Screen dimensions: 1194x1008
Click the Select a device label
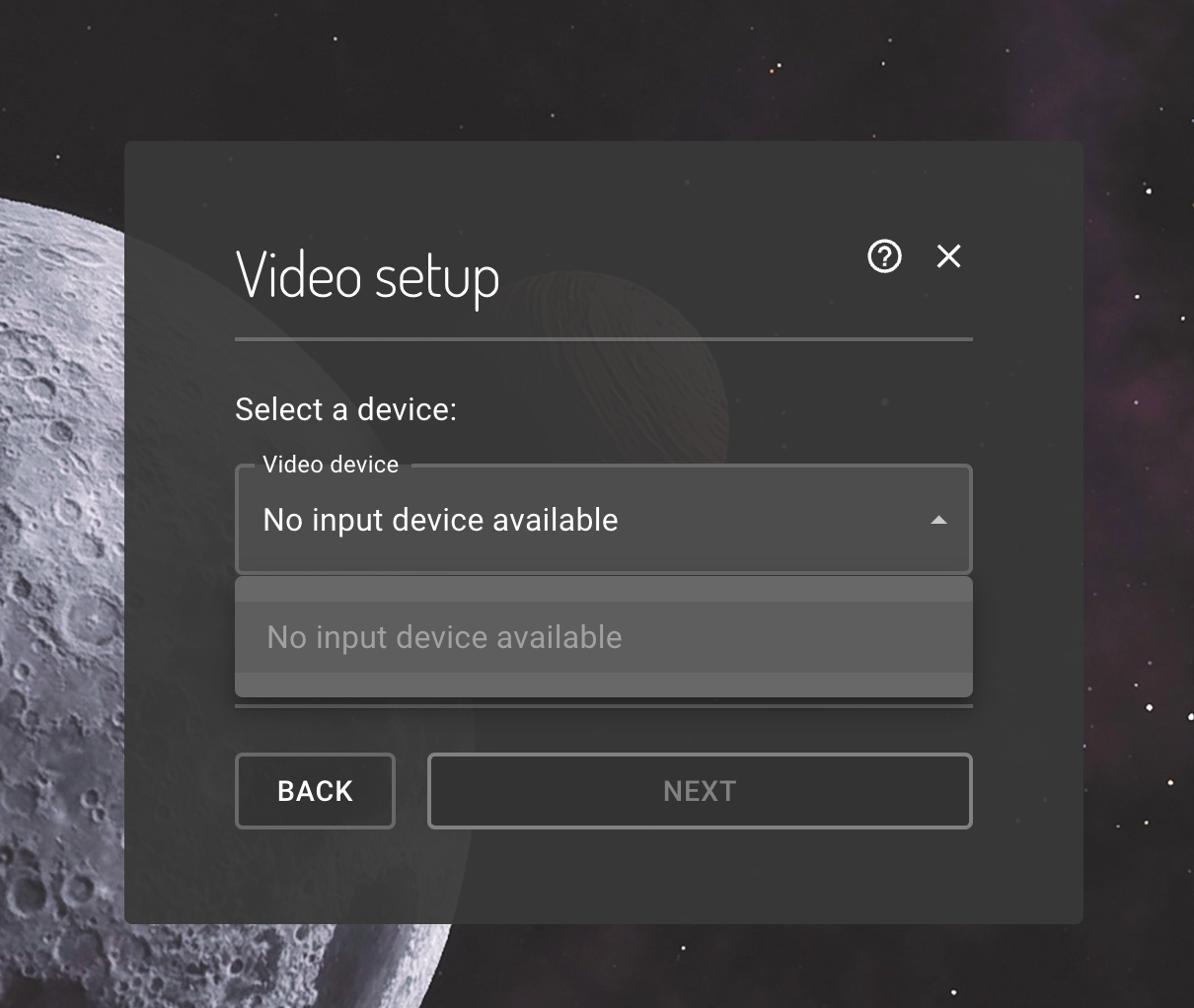coord(345,409)
